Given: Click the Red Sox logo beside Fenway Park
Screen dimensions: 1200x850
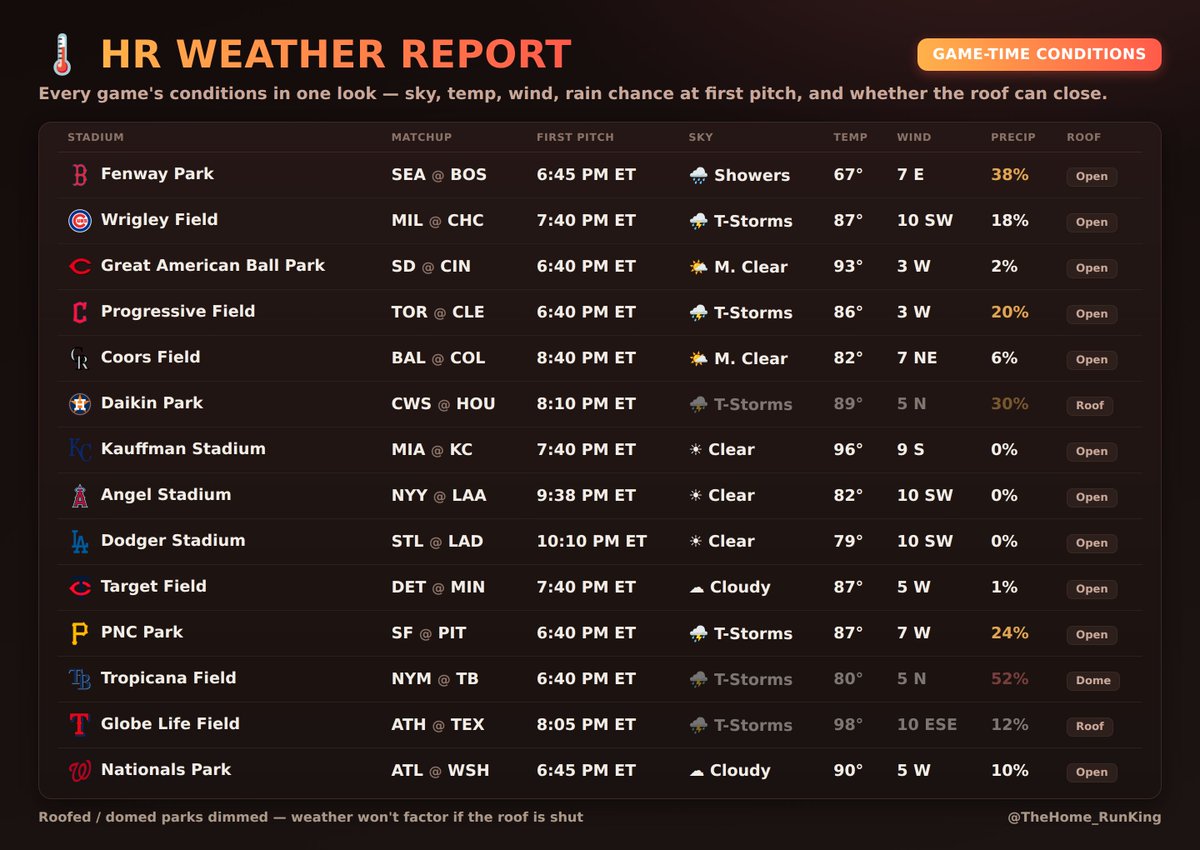Looking at the screenshot, I should [79, 175].
